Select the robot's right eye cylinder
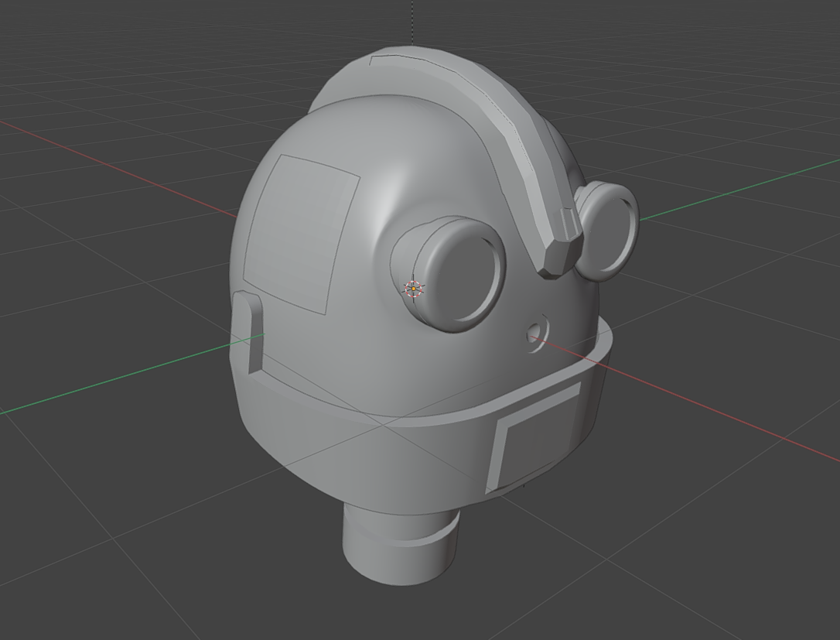 coord(607,230)
